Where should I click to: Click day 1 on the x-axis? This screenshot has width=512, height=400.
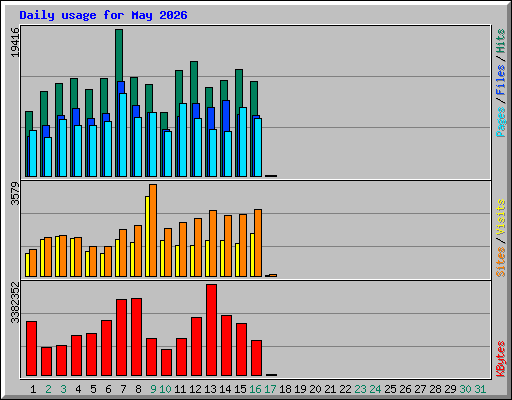point(33,389)
